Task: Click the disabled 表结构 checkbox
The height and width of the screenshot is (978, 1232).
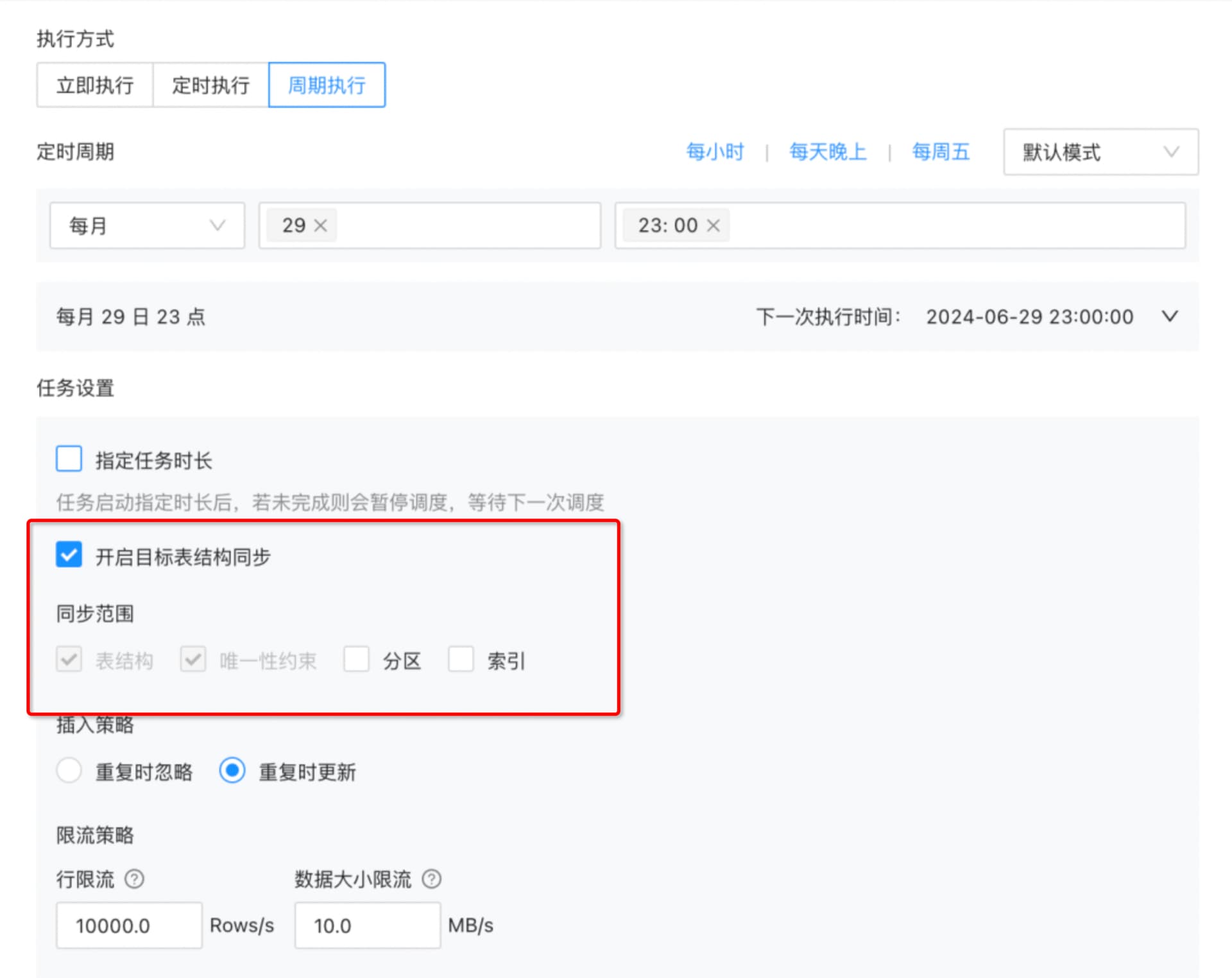Action: point(69,659)
